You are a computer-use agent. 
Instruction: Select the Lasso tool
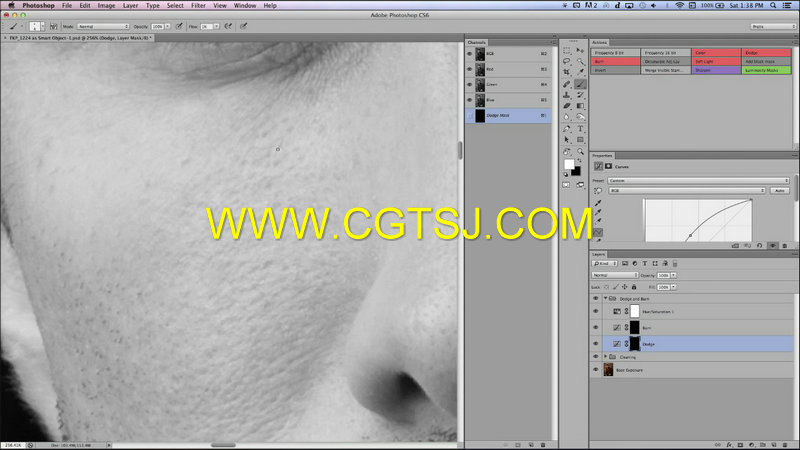point(567,61)
